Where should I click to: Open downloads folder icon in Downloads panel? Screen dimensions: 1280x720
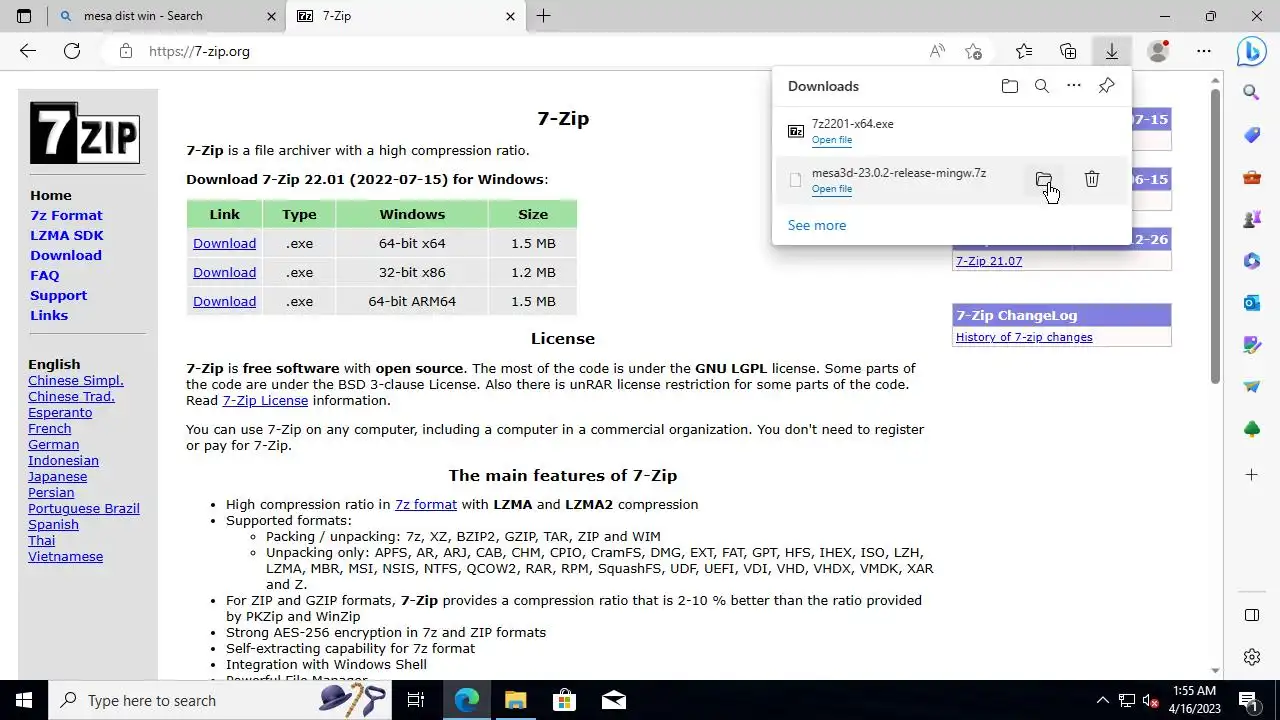pyautogui.click(x=1010, y=86)
